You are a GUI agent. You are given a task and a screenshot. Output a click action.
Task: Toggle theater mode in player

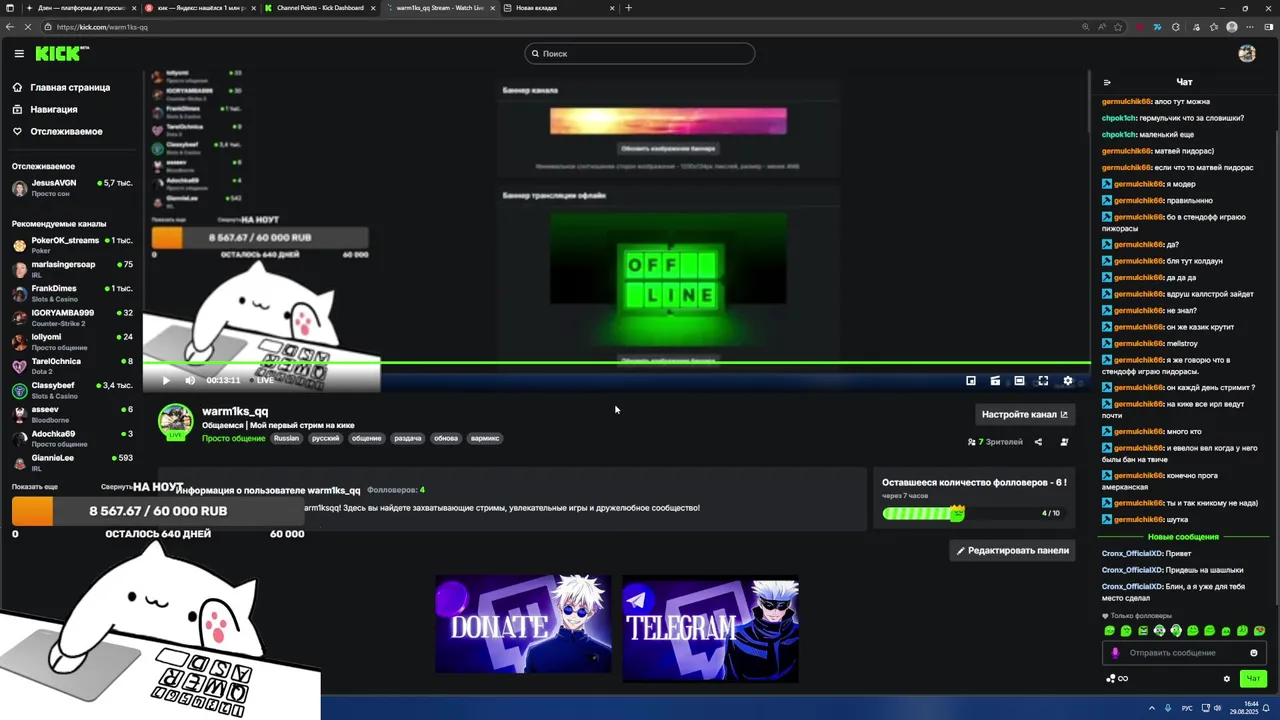[1019, 380]
